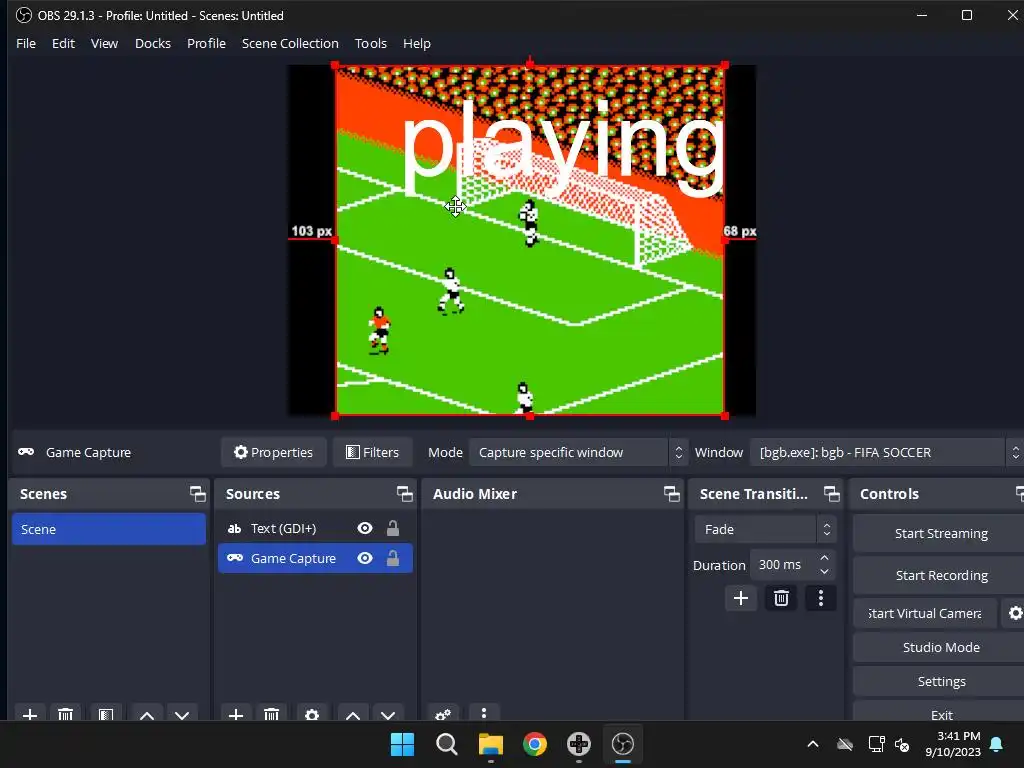Open scene filters icon in Scenes dock

[x=106, y=714]
